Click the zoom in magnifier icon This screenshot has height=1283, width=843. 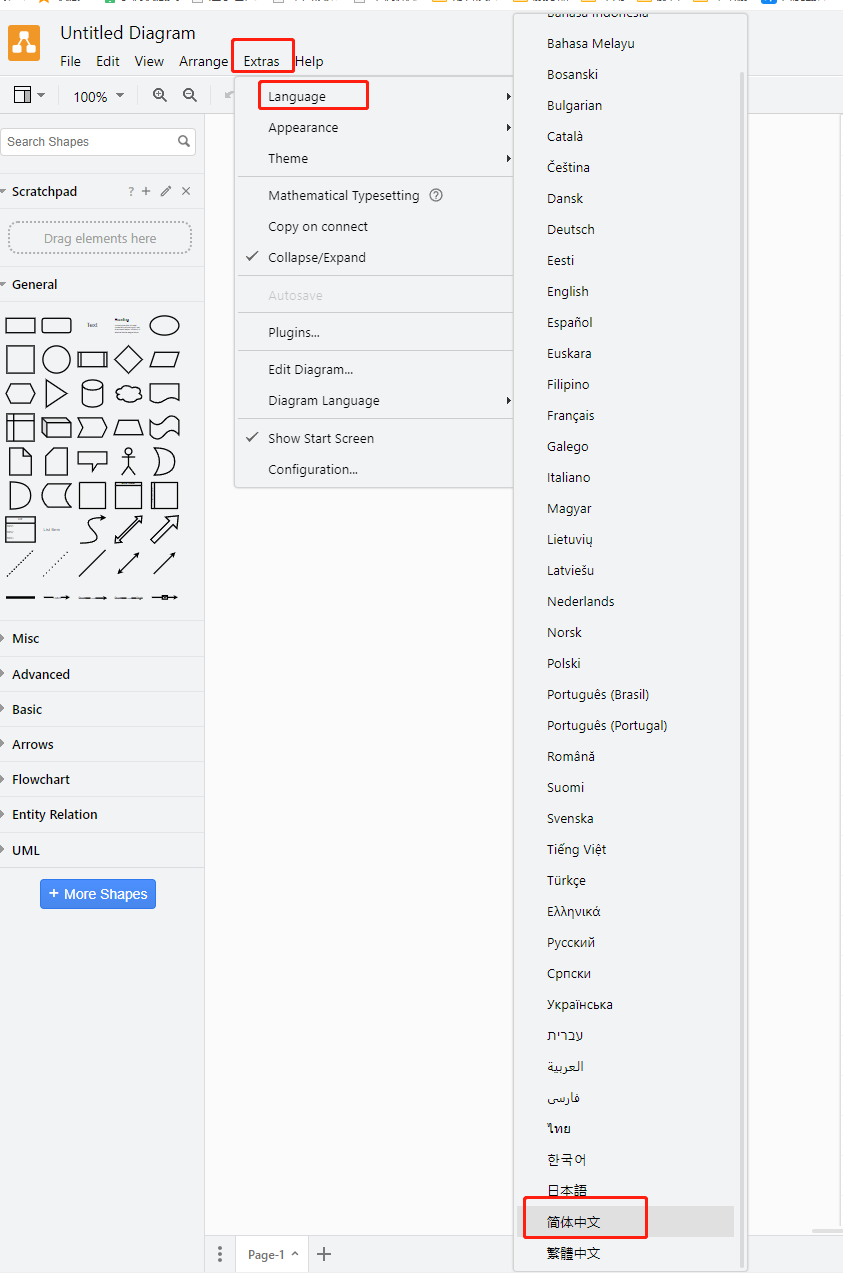[160, 96]
